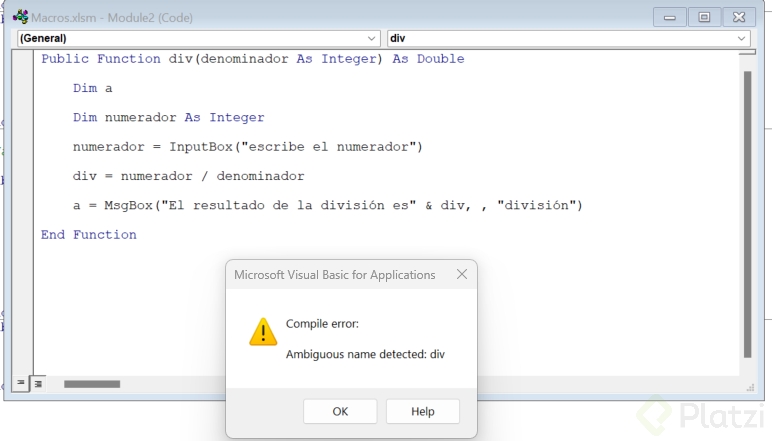Maximize the Module2 code window

pos(704,17)
